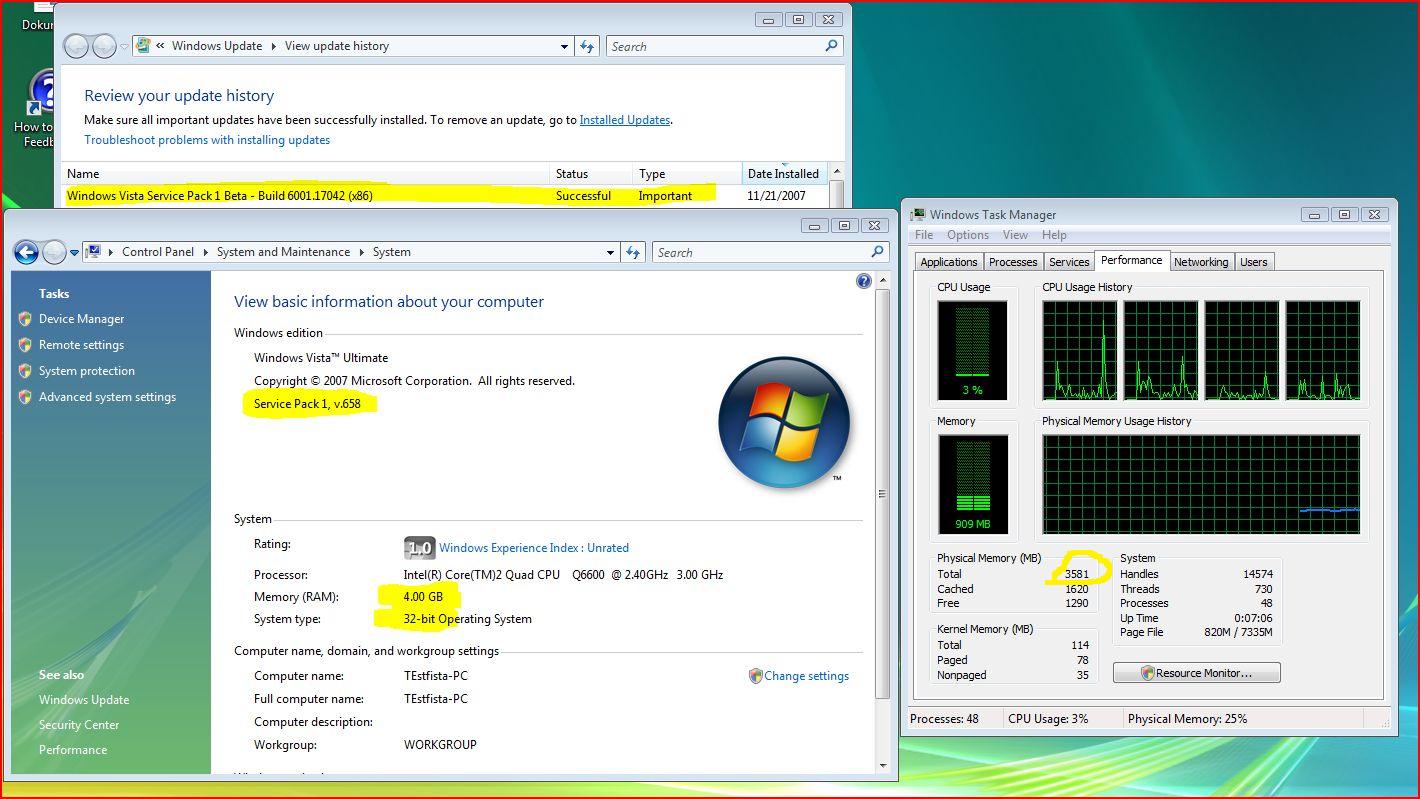1420x799 pixels.
Task: Open Device Manager from Tasks pane
Action: pyautogui.click(x=81, y=319)
